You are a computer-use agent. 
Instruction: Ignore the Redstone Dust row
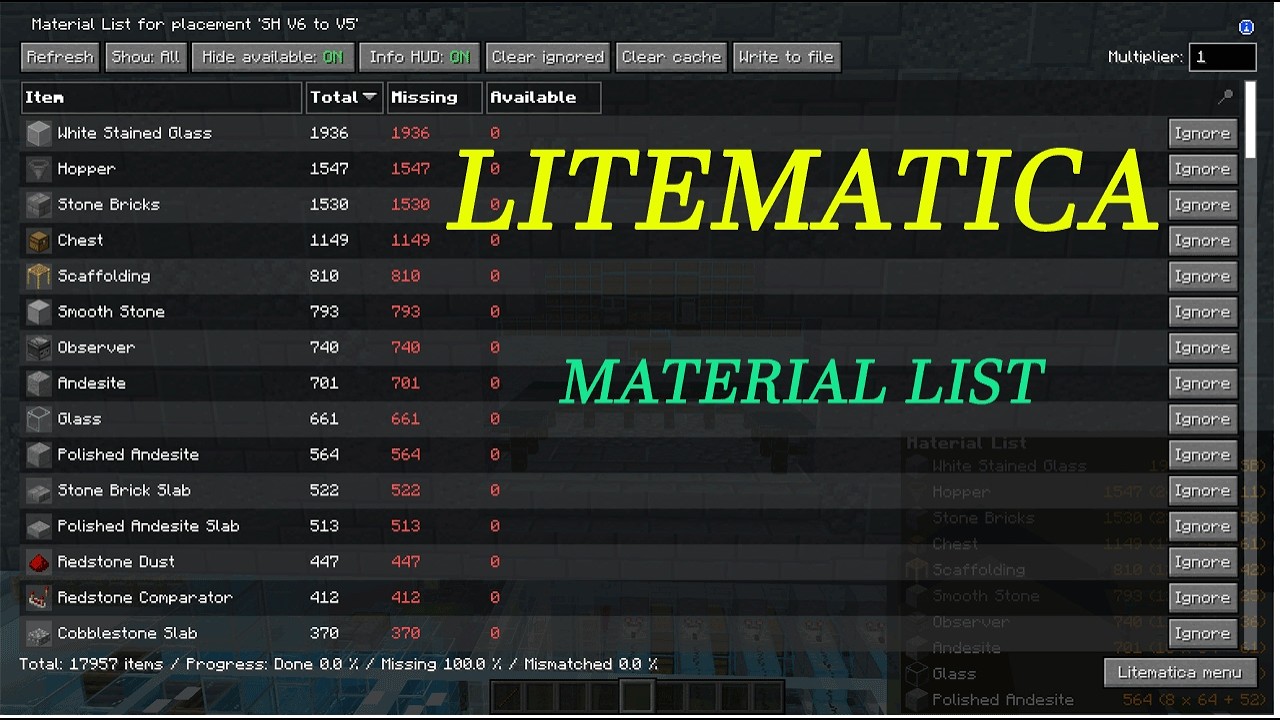(1203, 562)
